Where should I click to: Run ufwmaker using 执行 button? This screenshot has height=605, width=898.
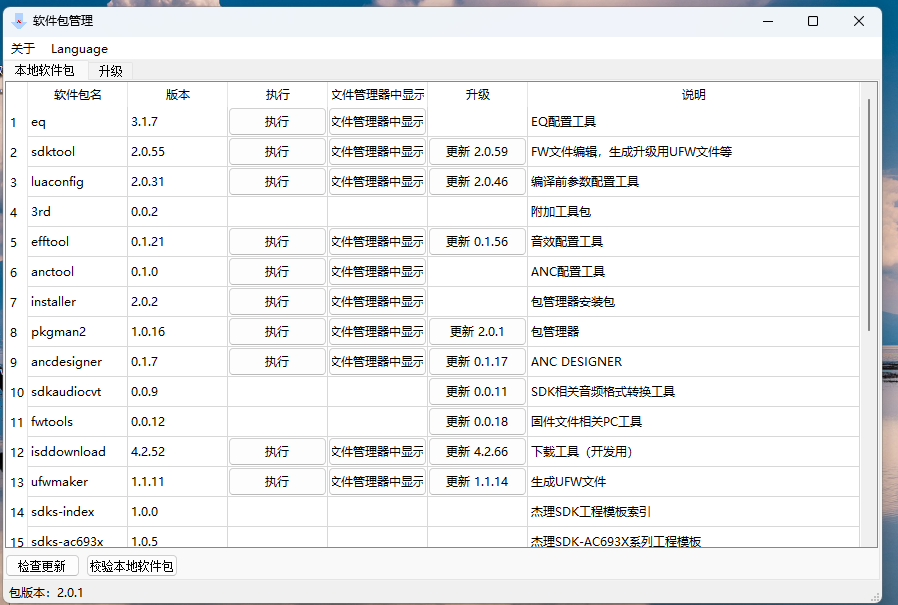click(x=277, y=482)
